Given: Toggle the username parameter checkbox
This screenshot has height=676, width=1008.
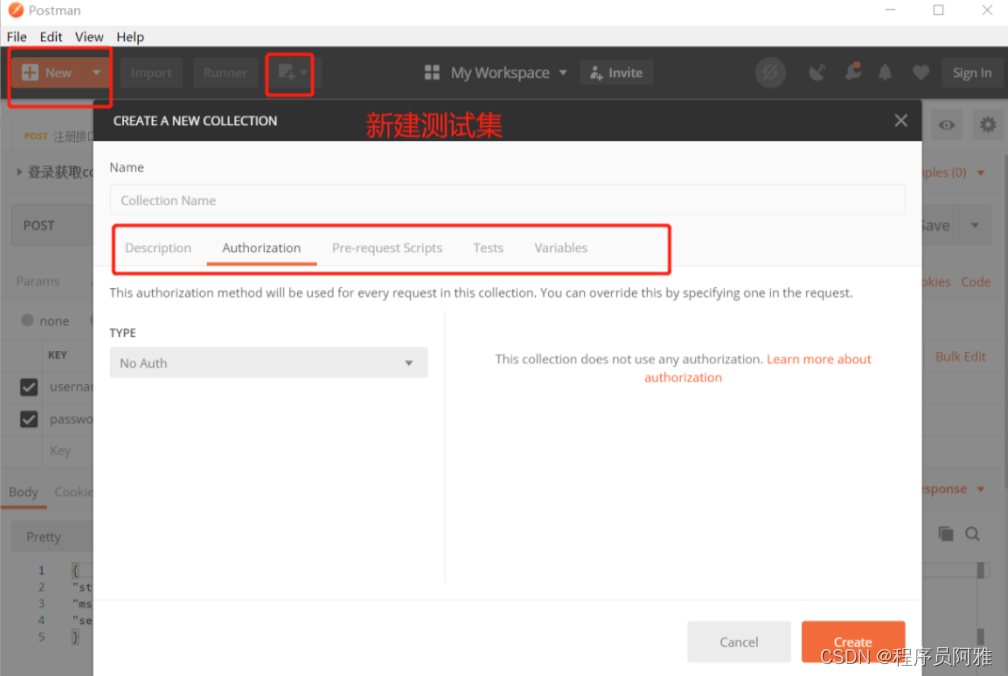Looking at the screenshot, I should pos(28,387).
